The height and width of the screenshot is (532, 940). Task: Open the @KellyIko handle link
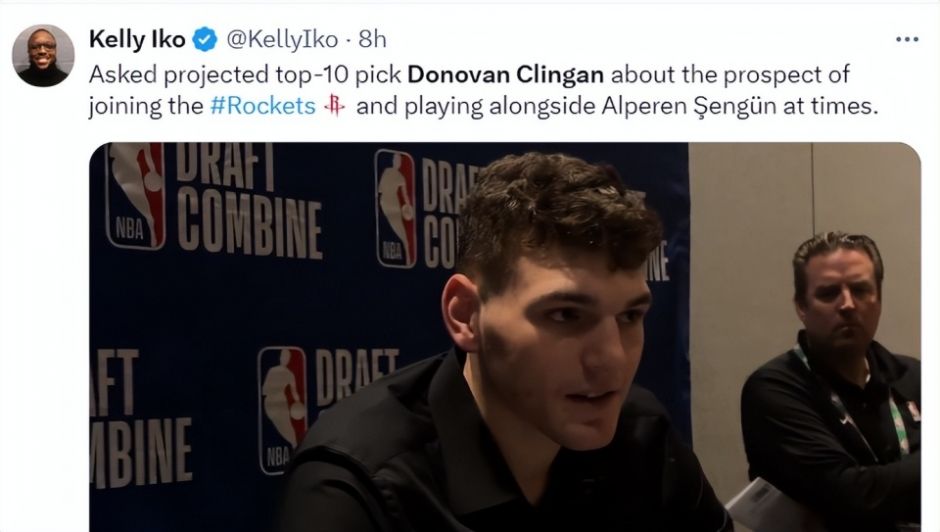pyautogui.click(x=282, y=40)
